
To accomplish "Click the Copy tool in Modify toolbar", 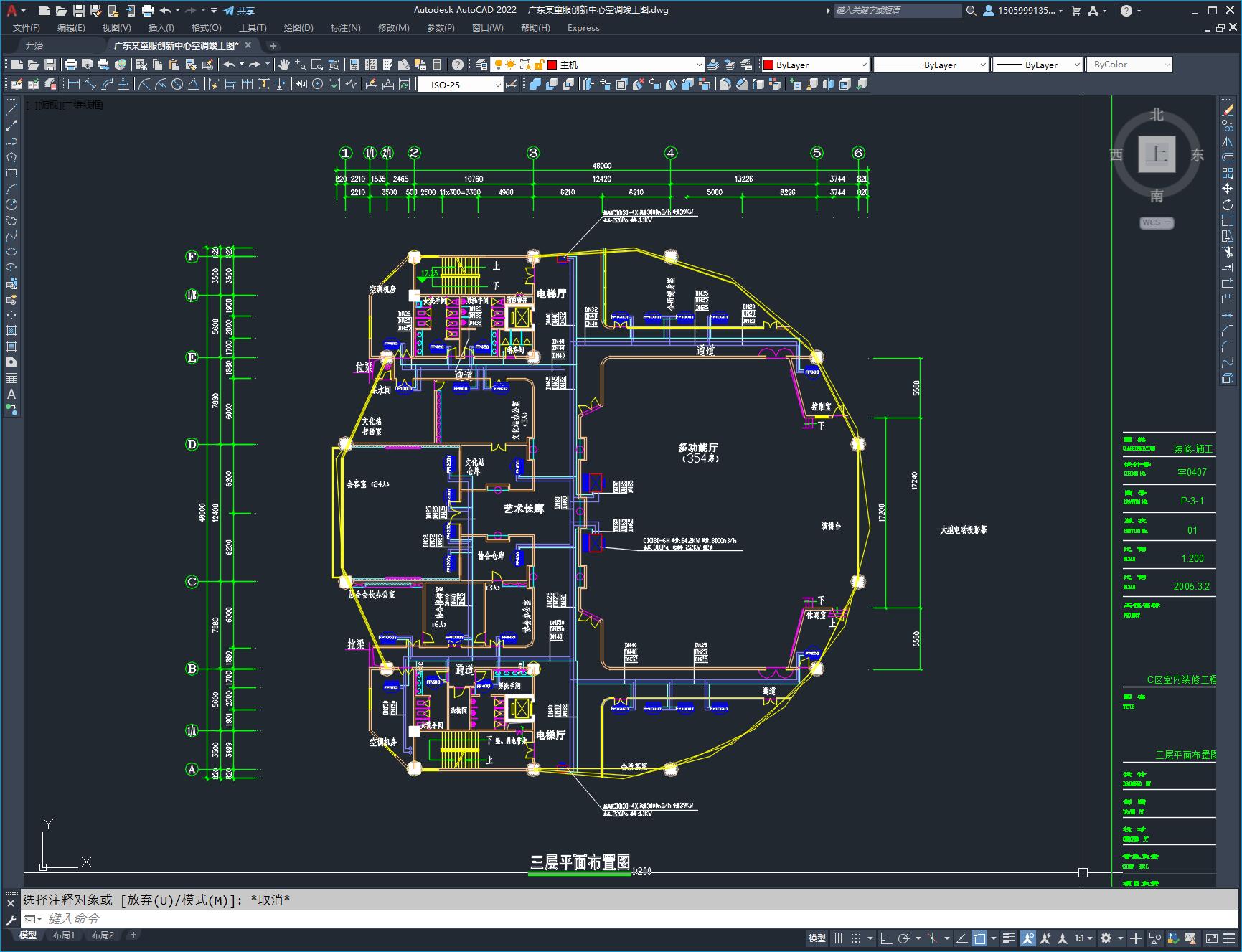I will click(1228, 126).
